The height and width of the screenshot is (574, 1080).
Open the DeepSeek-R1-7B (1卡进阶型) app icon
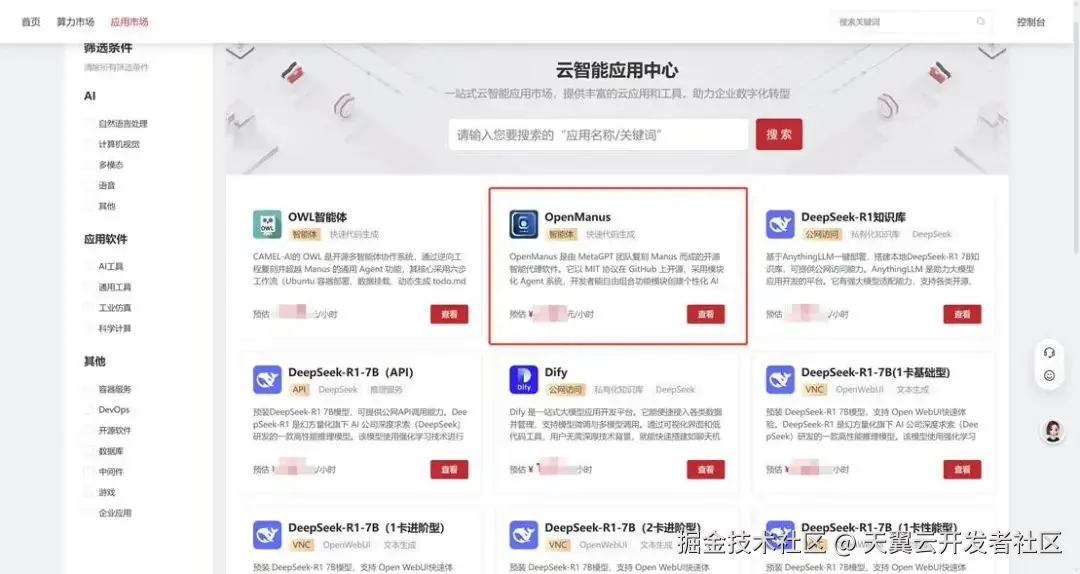(x=267, y=535)
